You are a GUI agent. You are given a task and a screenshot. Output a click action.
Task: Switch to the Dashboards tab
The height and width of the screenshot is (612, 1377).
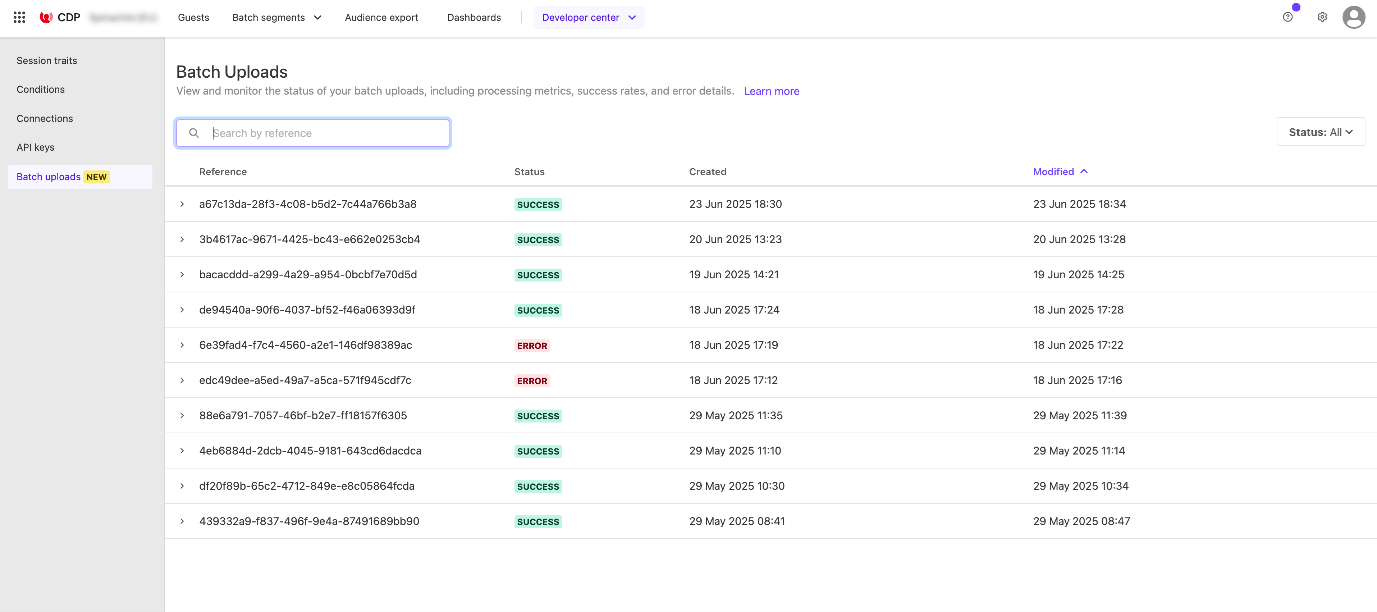473,17
